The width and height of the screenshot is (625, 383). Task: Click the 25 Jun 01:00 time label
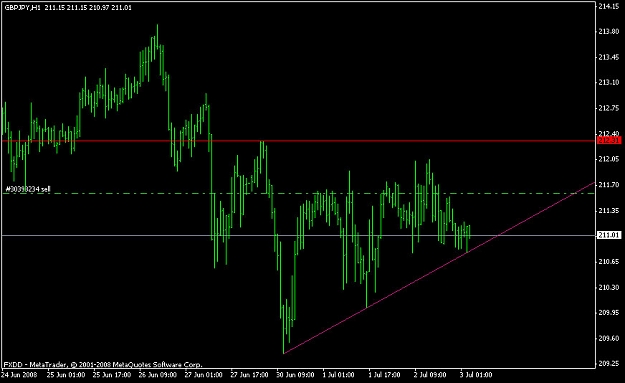pyautogui.click(x=66, y=375)
